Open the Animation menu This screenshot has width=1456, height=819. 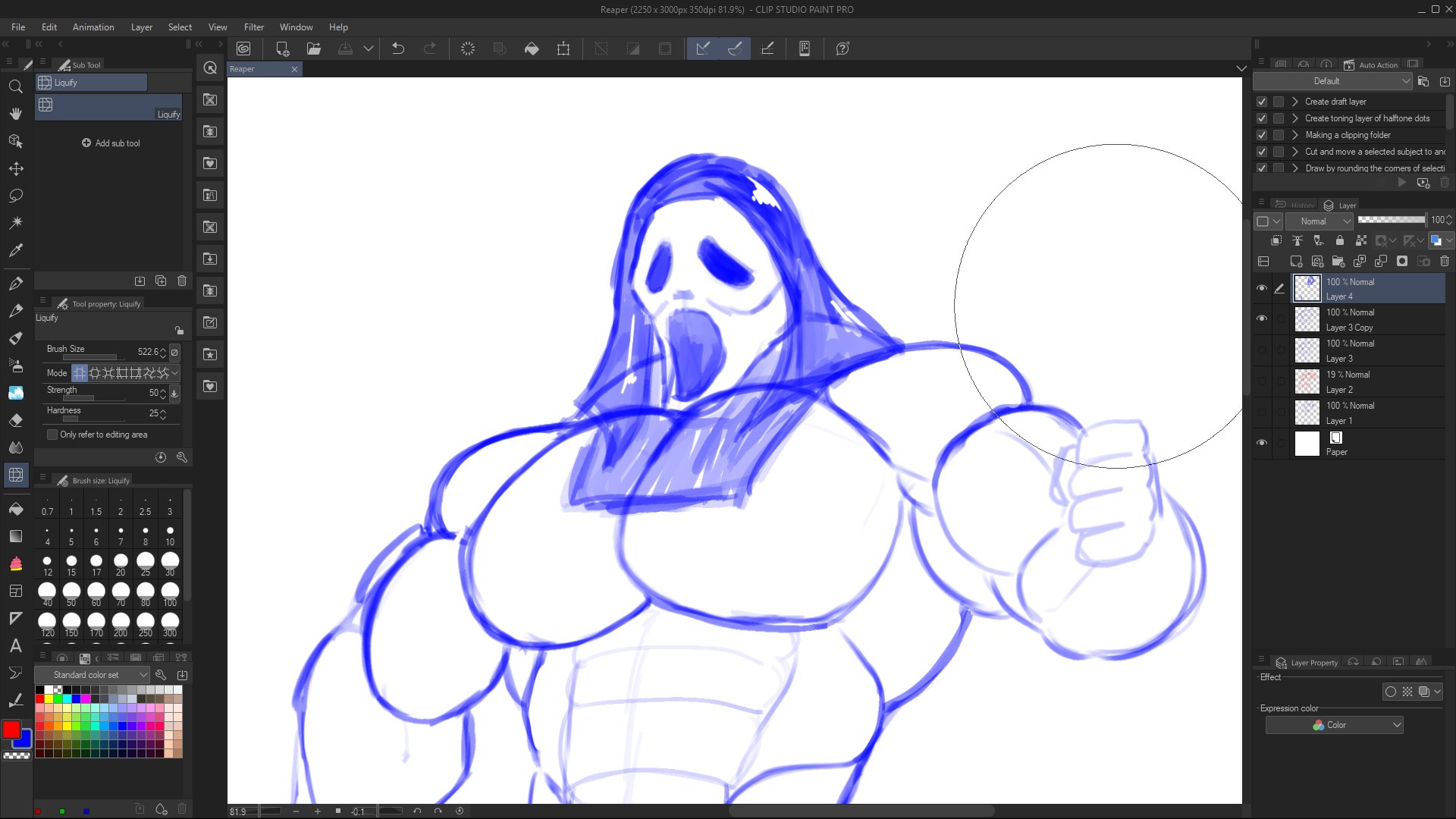coord(93,27)
